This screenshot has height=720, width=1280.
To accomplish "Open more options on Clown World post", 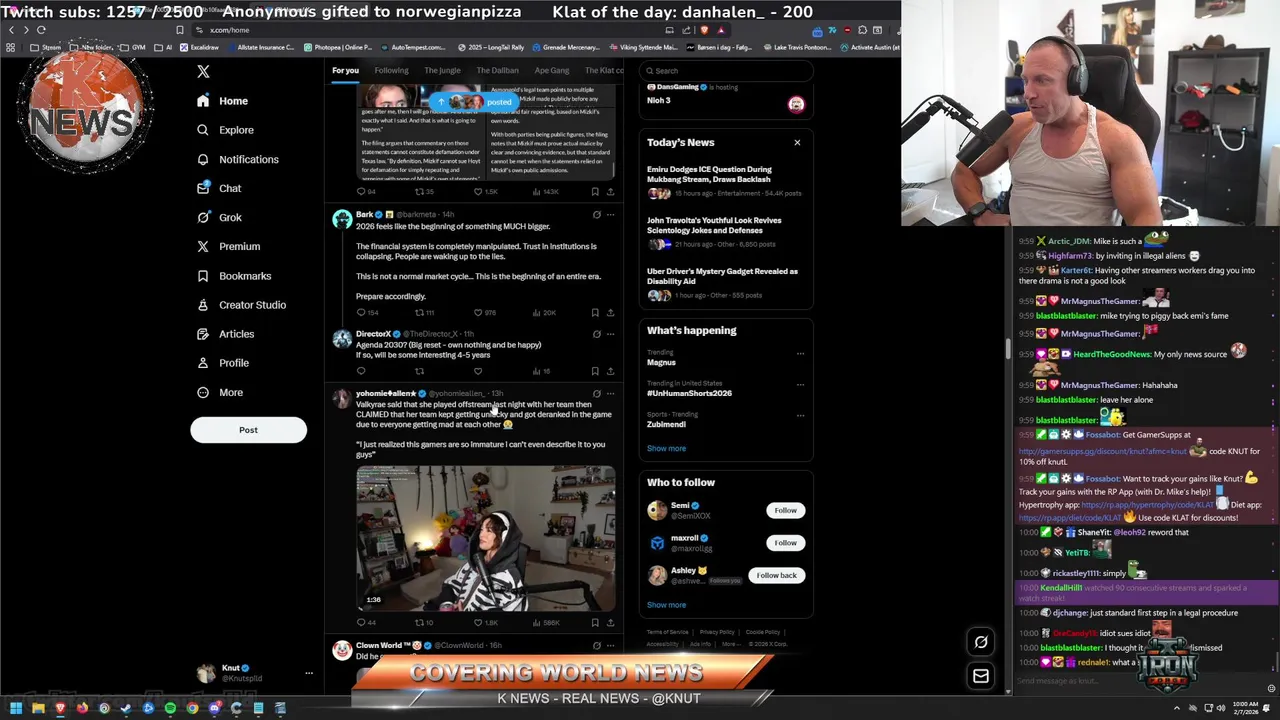I will click(x=610, y=645).
